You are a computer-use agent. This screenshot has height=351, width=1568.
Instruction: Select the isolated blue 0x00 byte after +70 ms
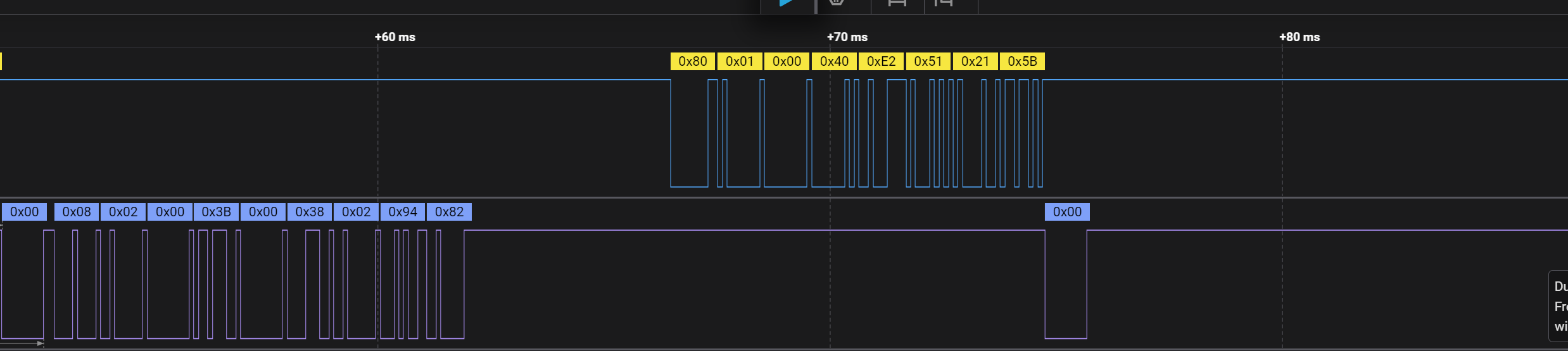pos(1067,212)
